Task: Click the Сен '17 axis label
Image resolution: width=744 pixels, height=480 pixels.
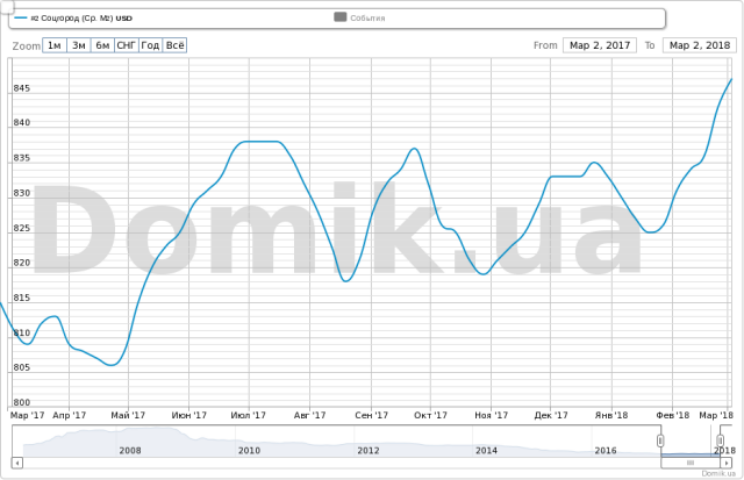Action: pos(372,415)
